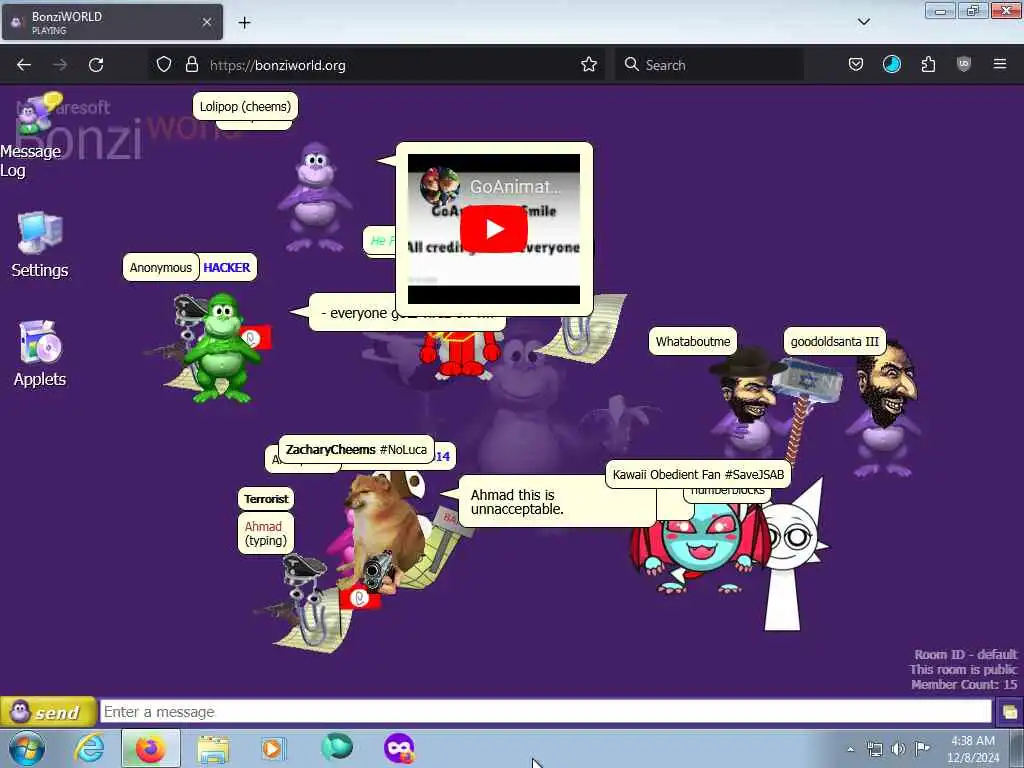Open the network tray icon
Image resolution: width=1024 pixels, height=768 pixels.
click(x=874, y=749)
